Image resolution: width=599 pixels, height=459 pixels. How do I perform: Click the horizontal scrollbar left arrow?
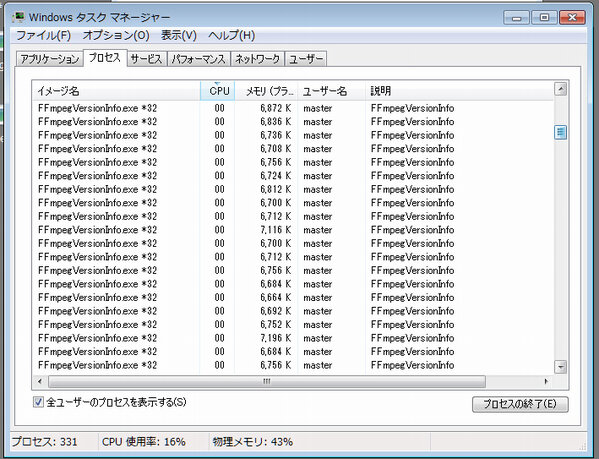click(x=40, y=381)
